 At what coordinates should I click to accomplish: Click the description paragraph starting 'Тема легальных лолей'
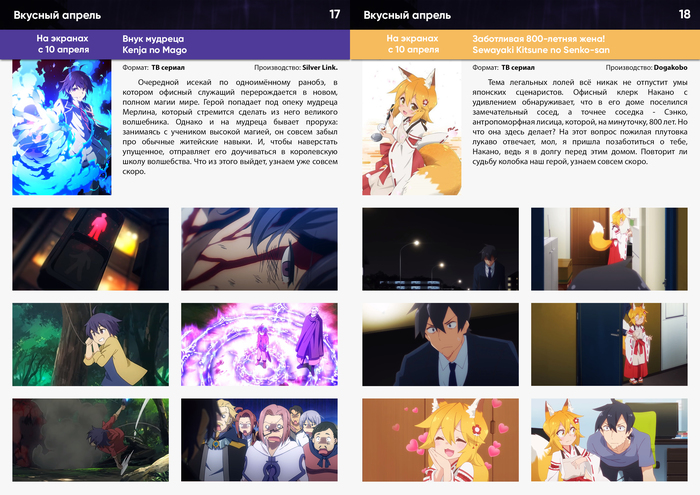click(580, 122)
